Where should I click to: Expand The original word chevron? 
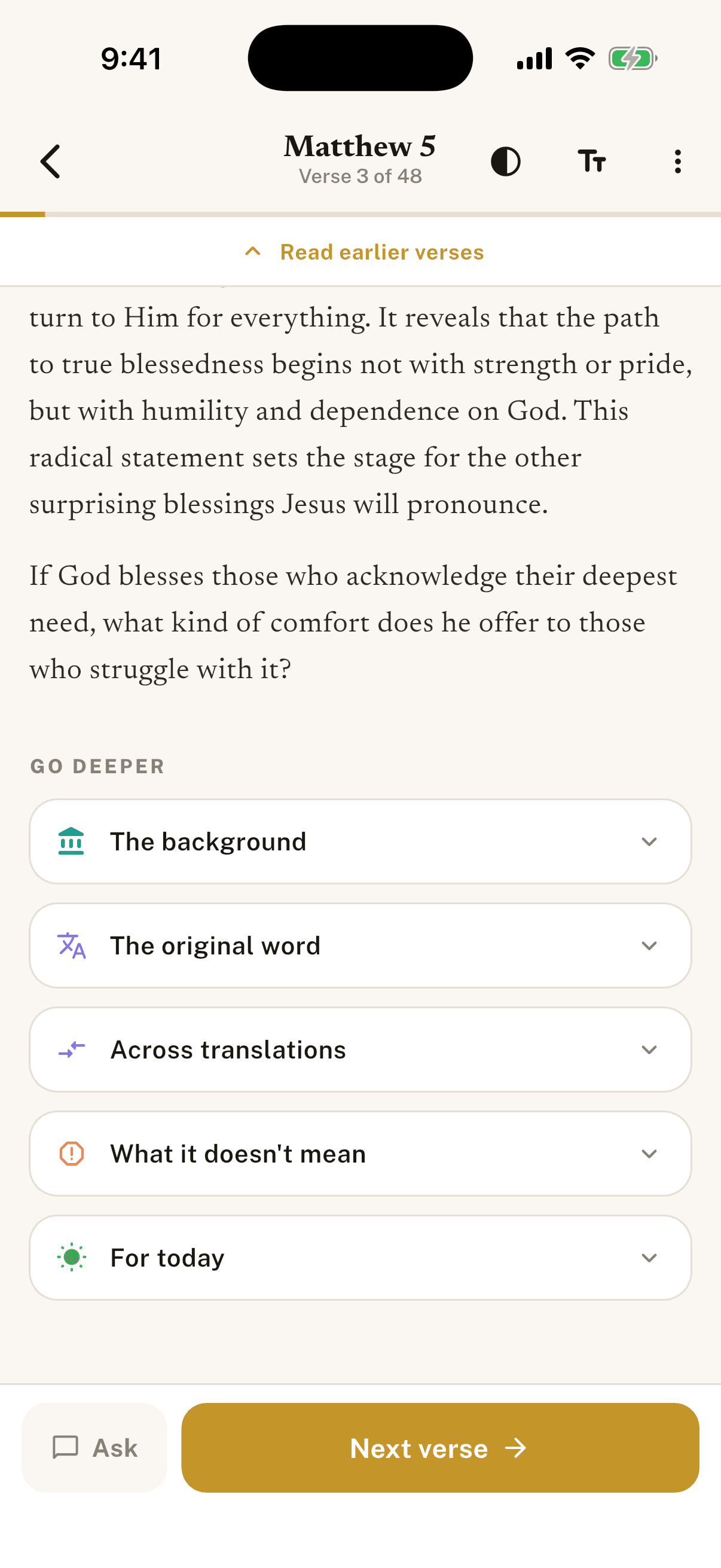(649, 945)
